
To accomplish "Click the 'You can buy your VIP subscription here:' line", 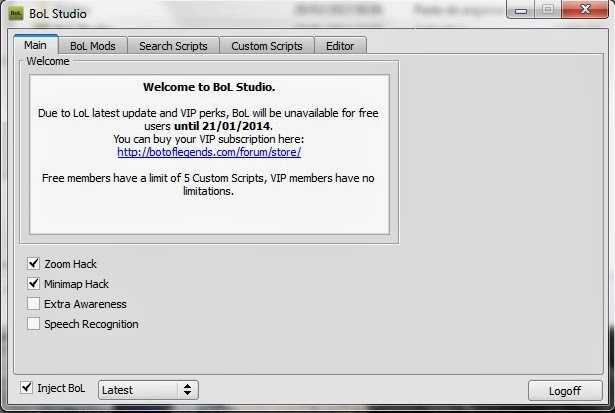I will point(209,139).
